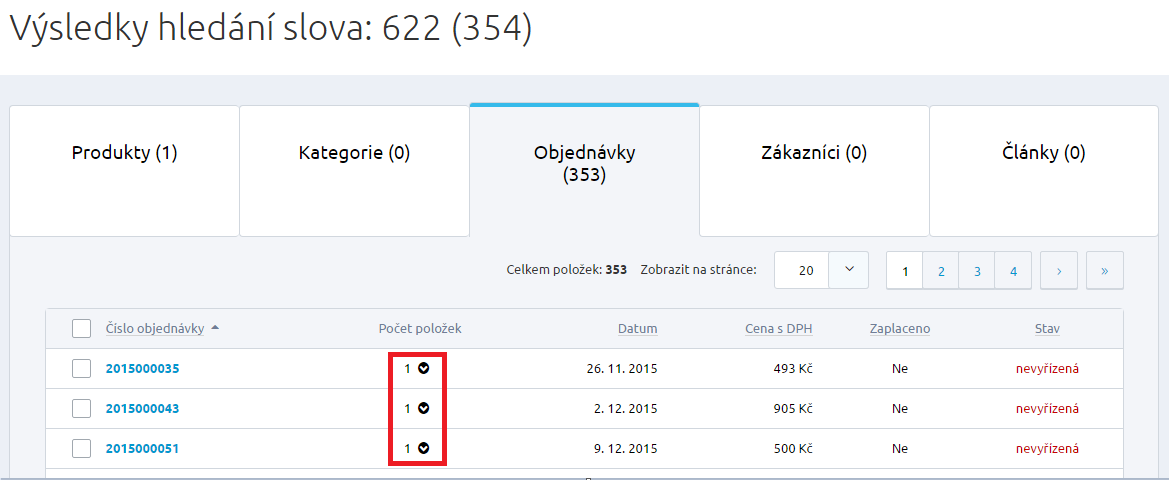1169x480 pixels.
Task: Click sort arrow beside Číslo objednávky
Action: [216, 328]
